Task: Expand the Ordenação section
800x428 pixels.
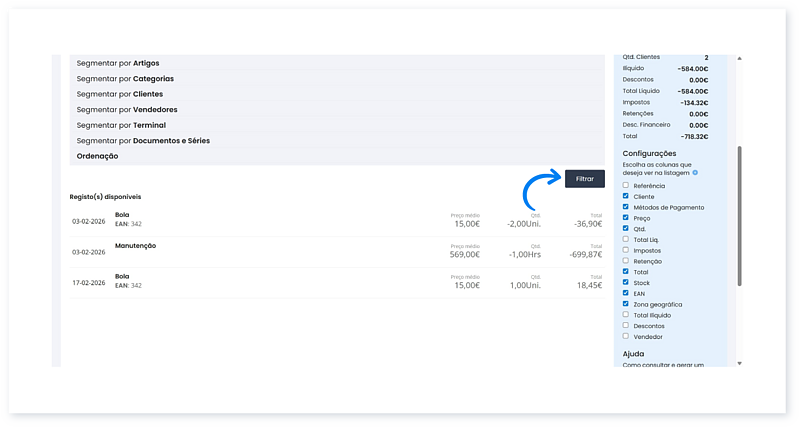Action: [97, 156]
